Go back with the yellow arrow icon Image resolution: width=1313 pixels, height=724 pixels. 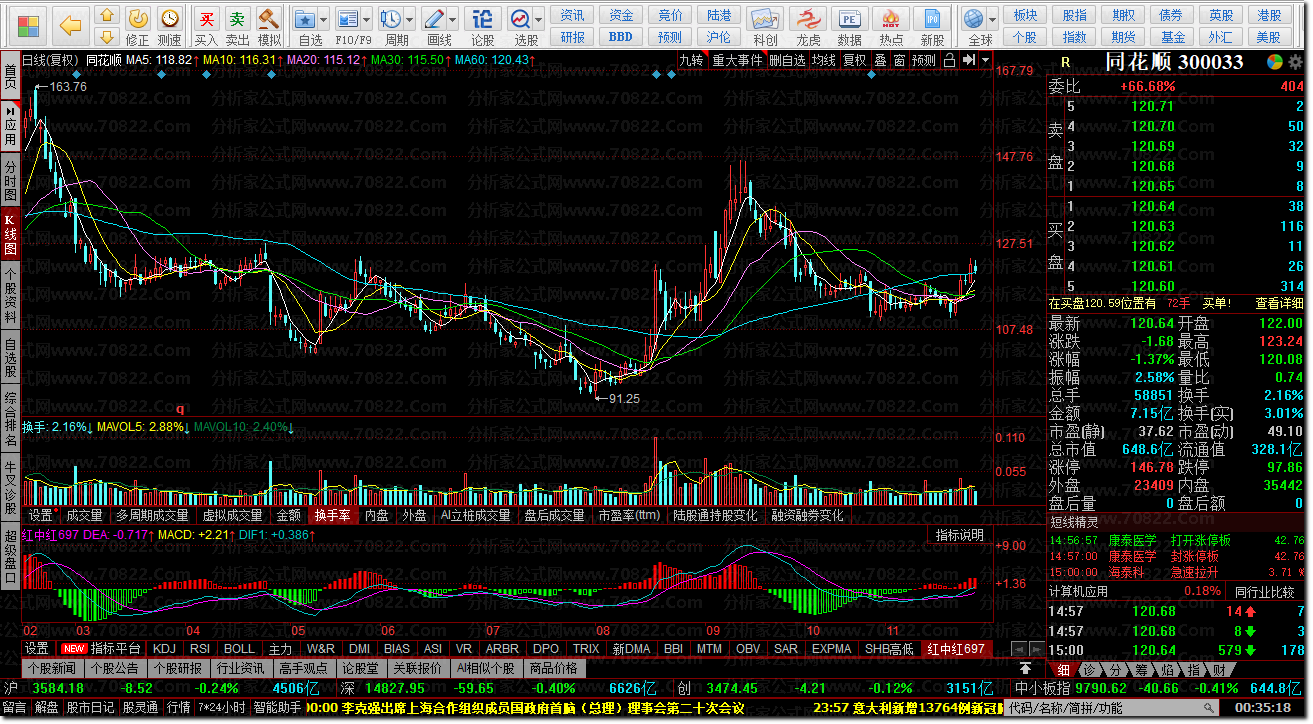(x=70, y=24)
